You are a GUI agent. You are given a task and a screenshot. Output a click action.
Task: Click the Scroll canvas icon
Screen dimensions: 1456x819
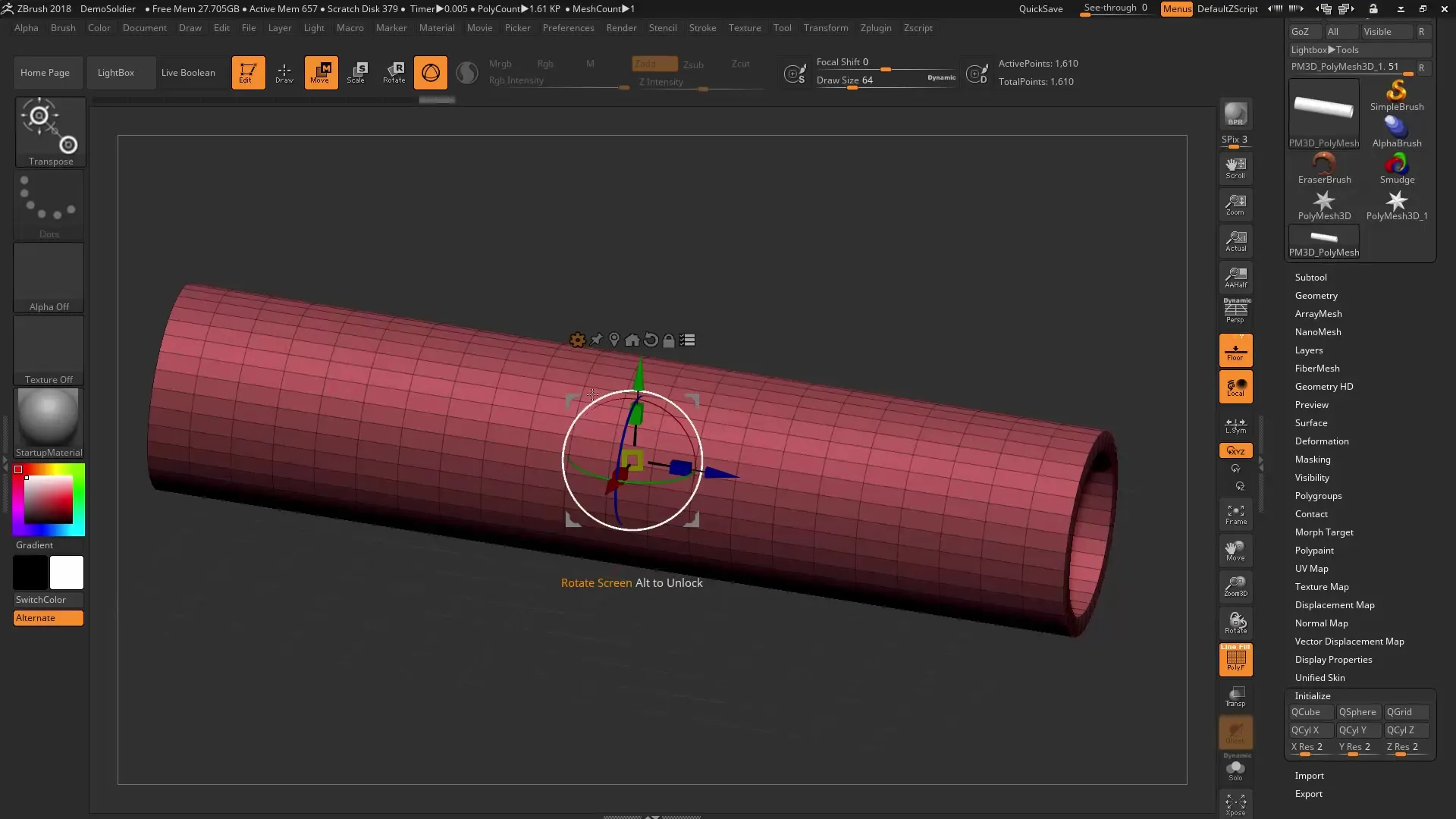tap(1236, 168)
